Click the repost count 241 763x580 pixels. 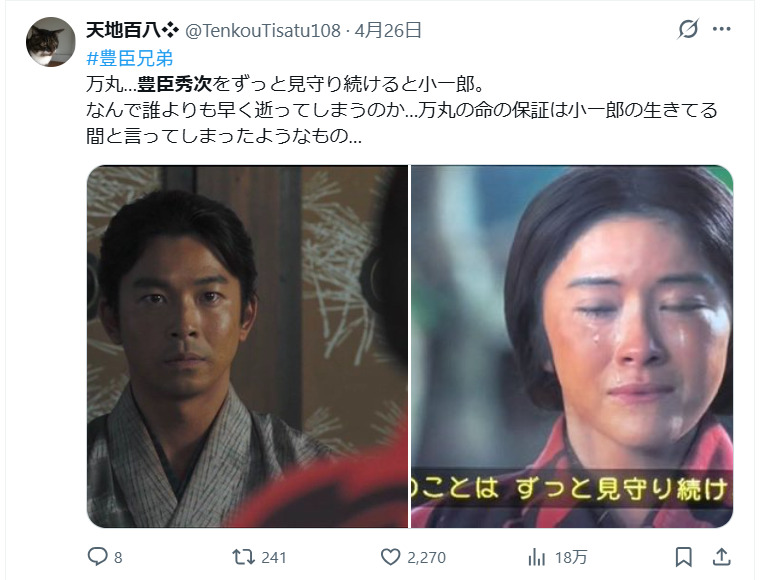(274, 558)
